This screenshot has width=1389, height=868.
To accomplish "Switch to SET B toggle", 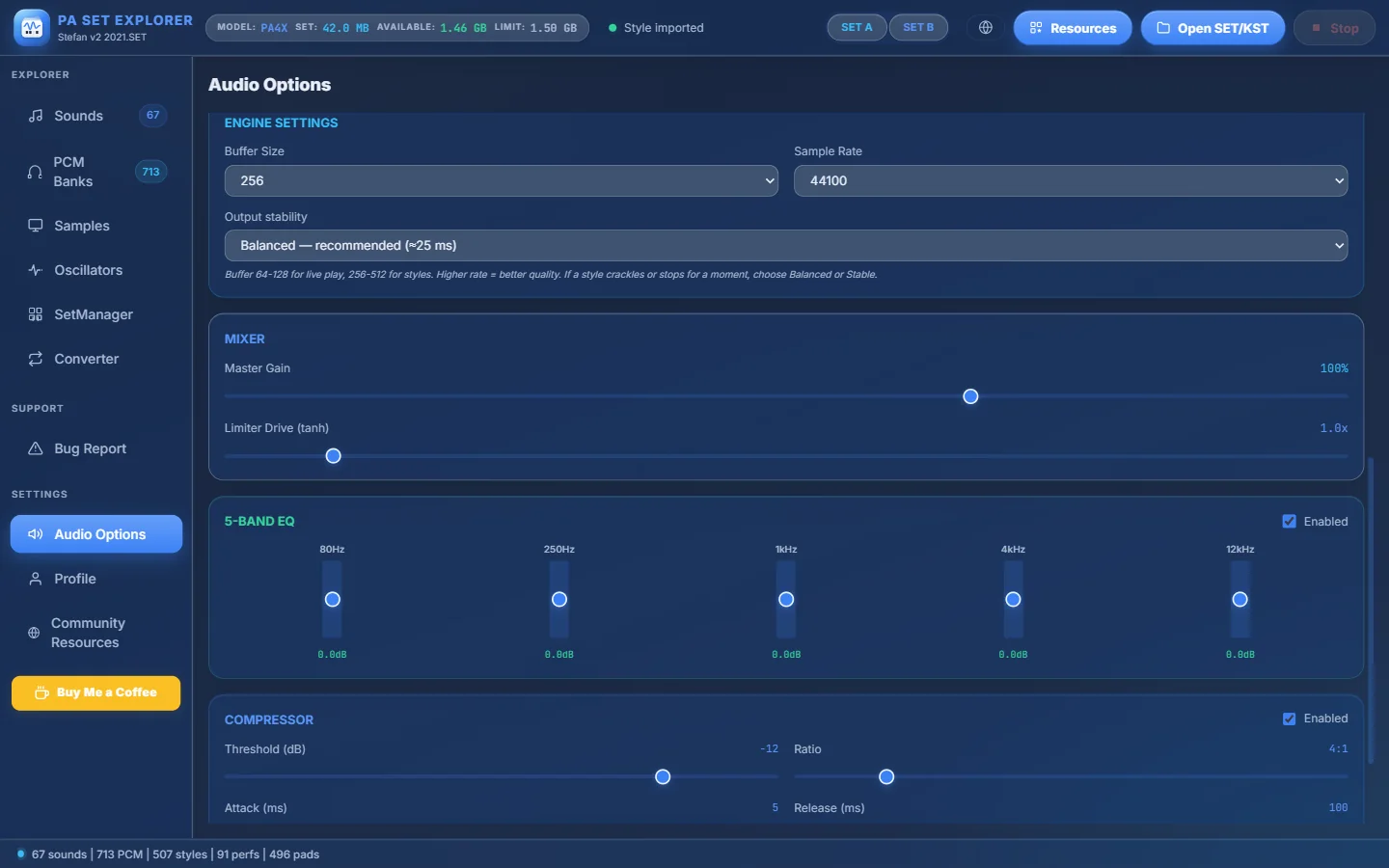I will pos(918,28).
